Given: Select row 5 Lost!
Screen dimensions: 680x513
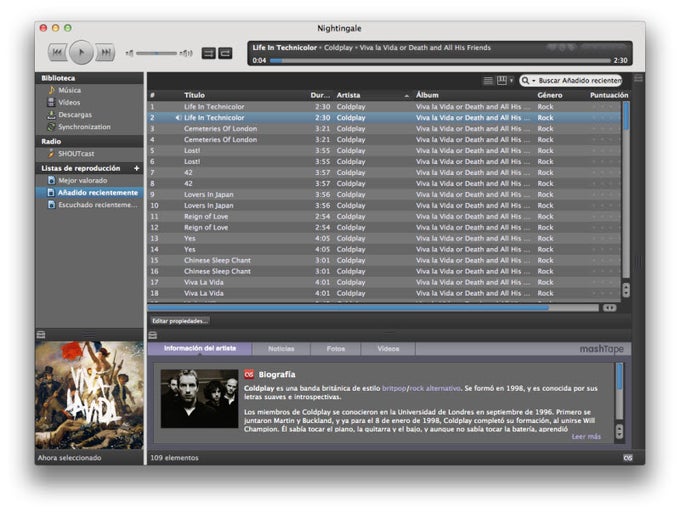Looking at the screenshot, I should point(384,150).
